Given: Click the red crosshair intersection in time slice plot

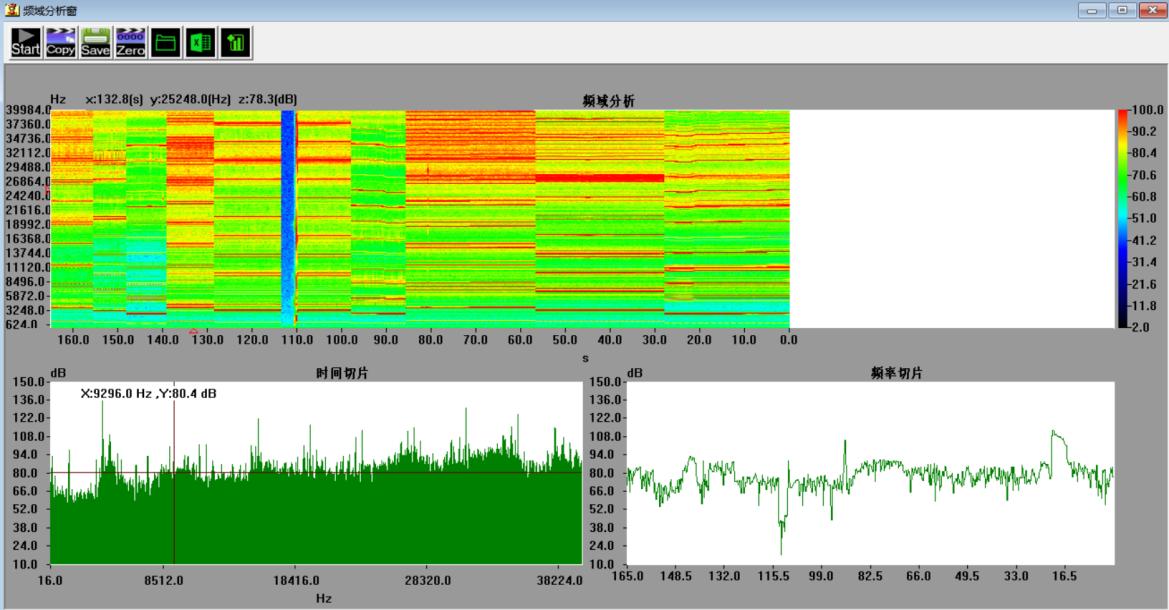Looking at the screenshot, I should [x=174, y=472].
